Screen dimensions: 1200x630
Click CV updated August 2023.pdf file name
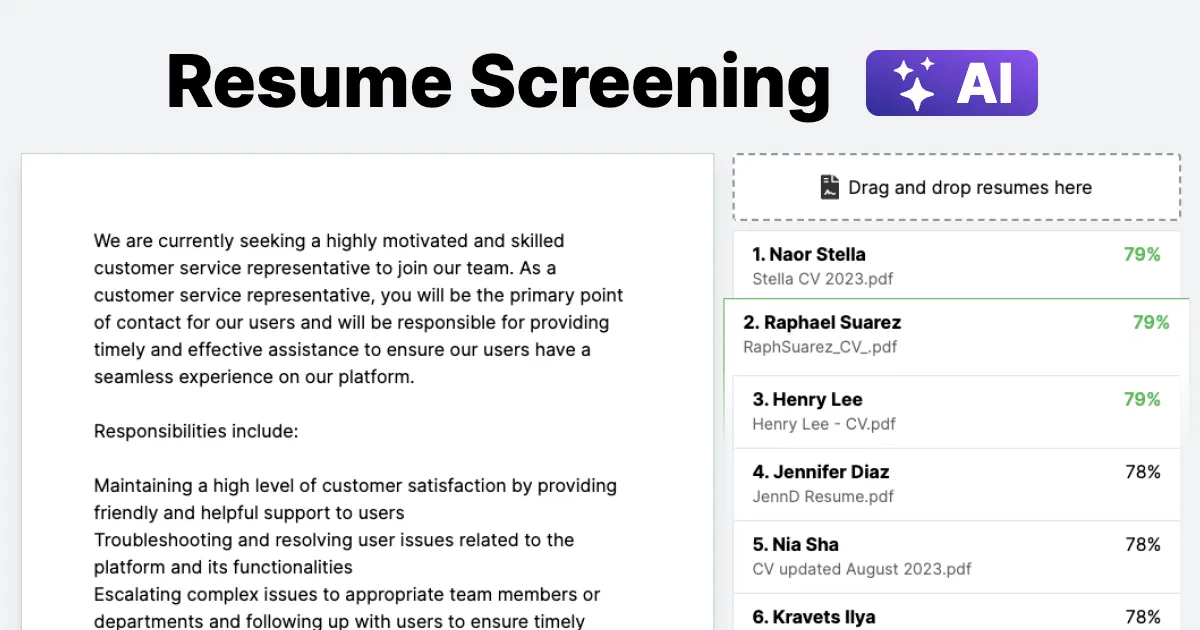point(861,569)
